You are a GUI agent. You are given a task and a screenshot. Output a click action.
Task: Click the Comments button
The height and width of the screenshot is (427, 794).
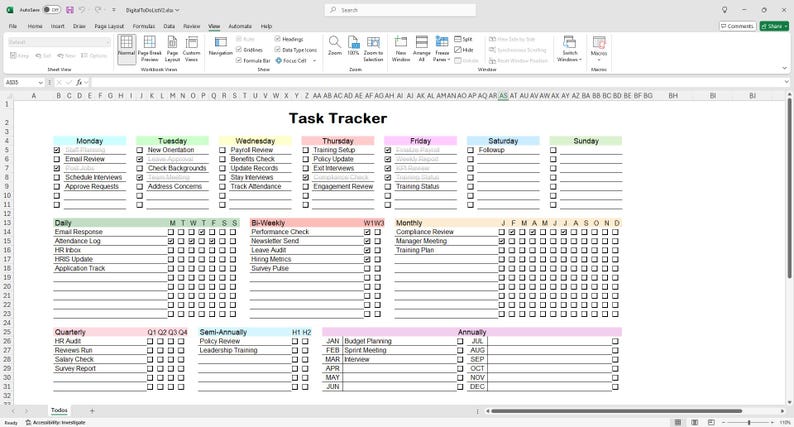pyautogui.click(x=737, y=26)
